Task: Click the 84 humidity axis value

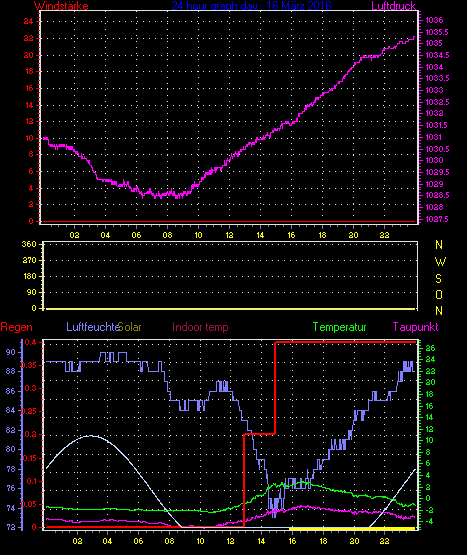Action: click(11, 411)
